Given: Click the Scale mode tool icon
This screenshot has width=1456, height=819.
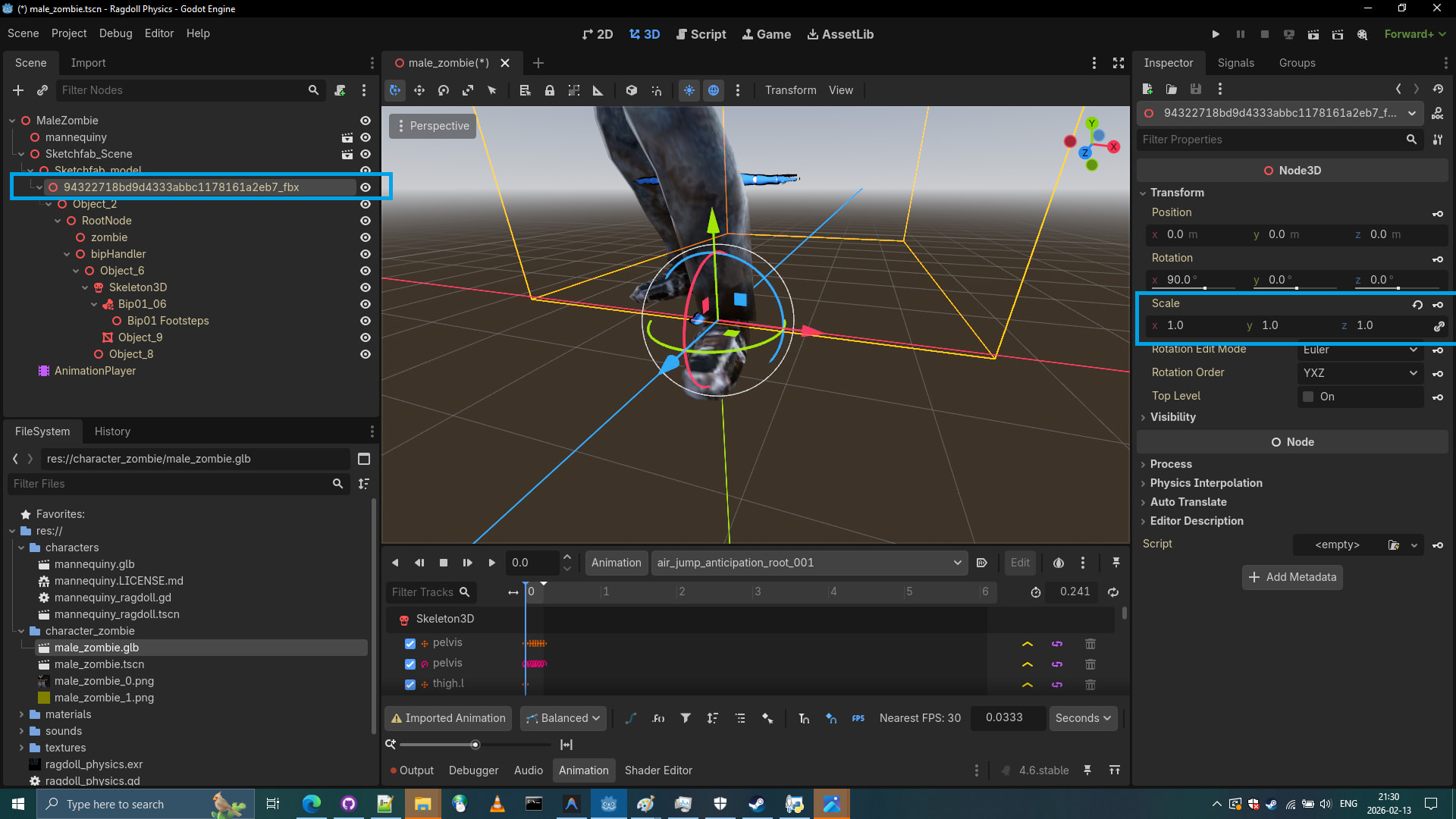Looking at the screenshot, I should point(468,90).
